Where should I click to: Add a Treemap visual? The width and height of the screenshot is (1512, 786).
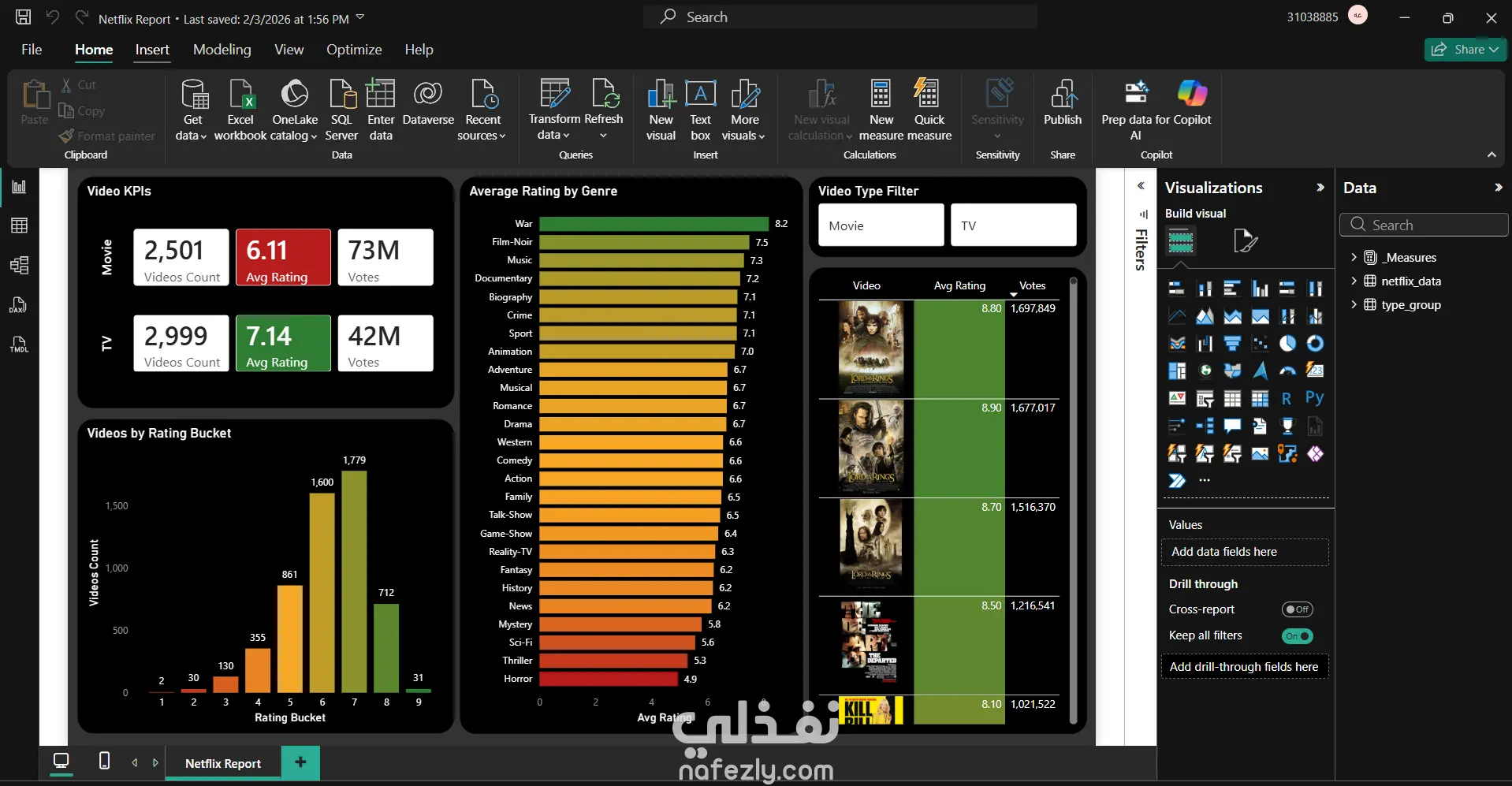click(1177, 371)
